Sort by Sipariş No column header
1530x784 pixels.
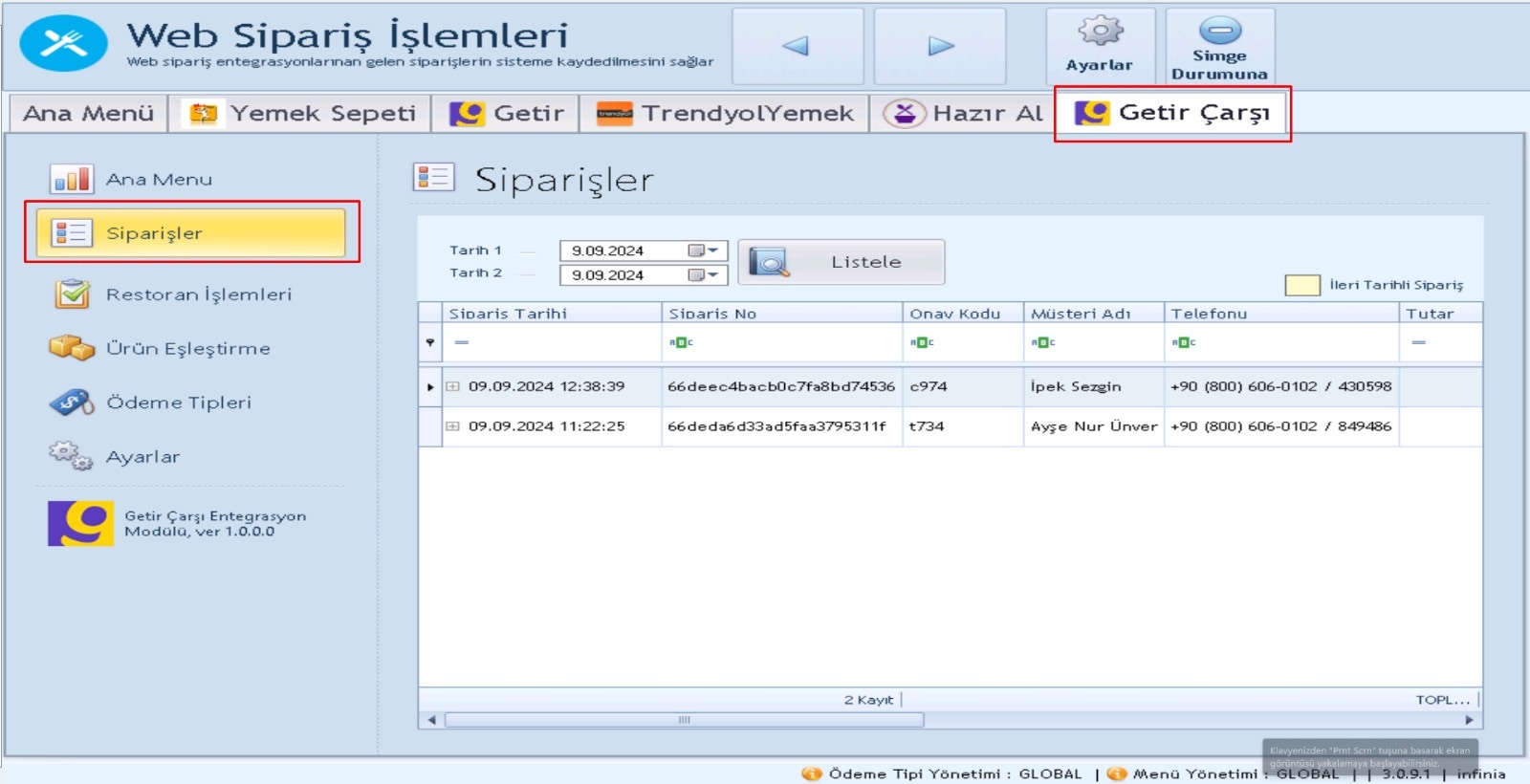[781, 313]
